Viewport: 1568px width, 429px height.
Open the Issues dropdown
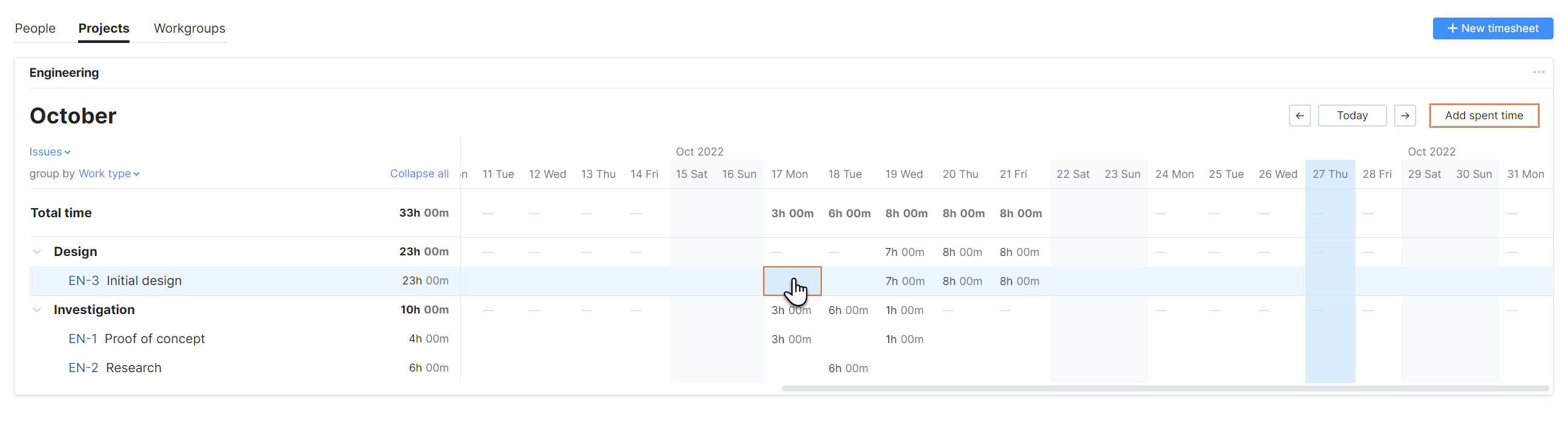tap(50, 151)
